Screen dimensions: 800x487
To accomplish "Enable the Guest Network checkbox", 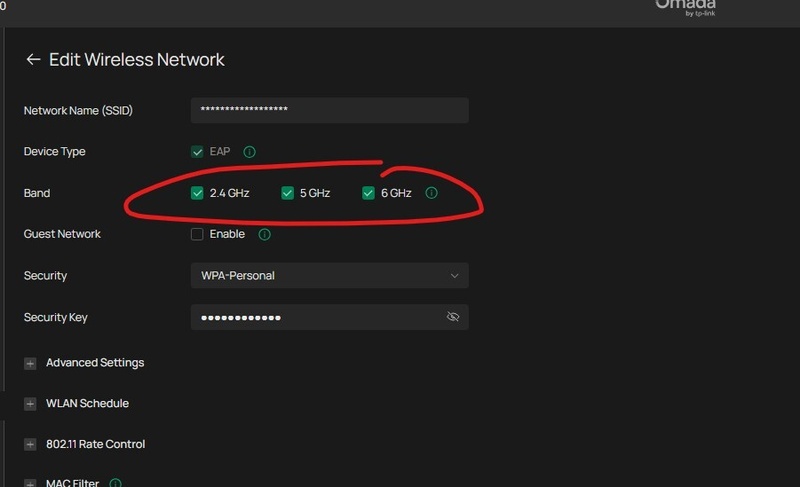I will pyautogui.click(x=197, y=234).
